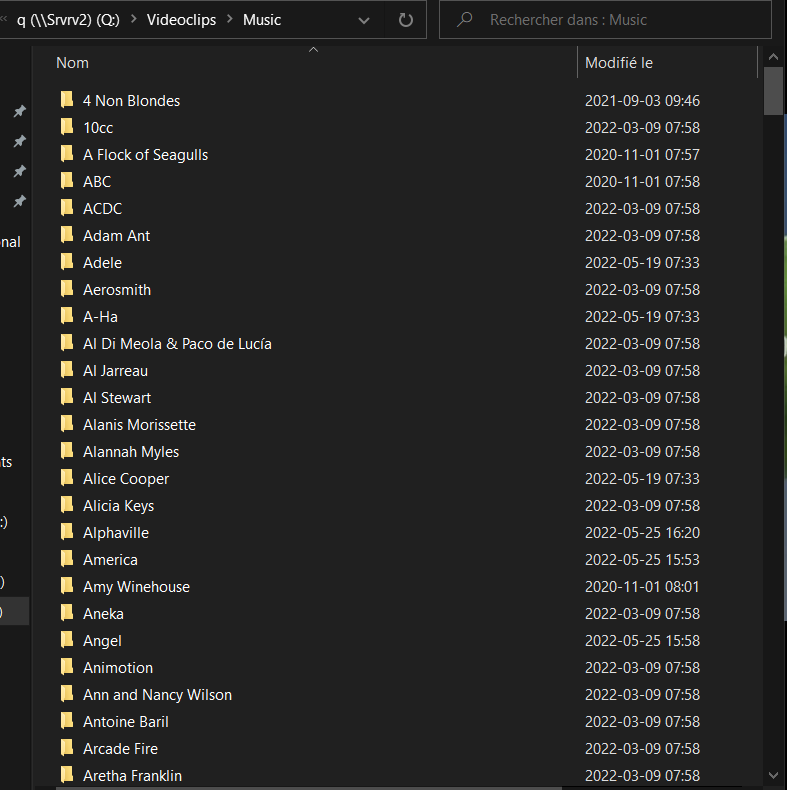Click date 2021-09-03 09:46 of 4 Non Blondes

(642, 101)
